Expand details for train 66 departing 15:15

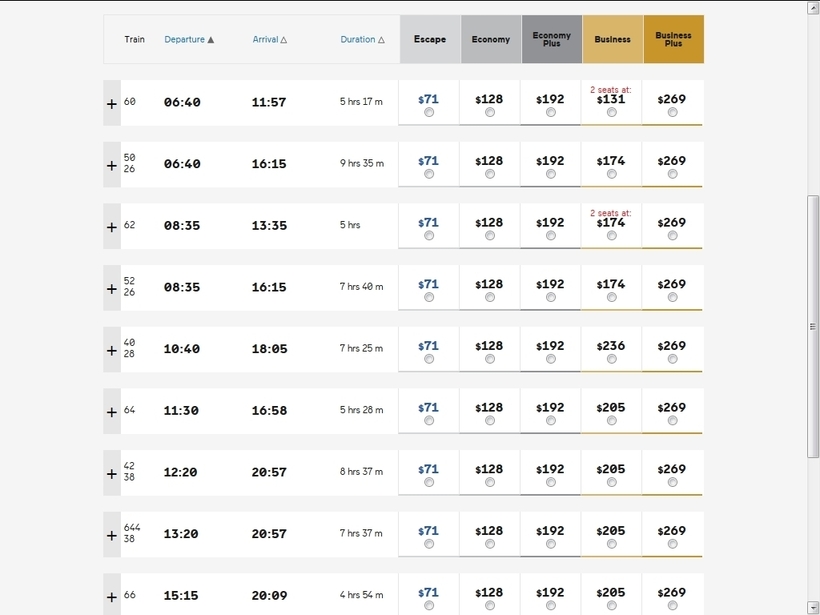tap(111, 596)
